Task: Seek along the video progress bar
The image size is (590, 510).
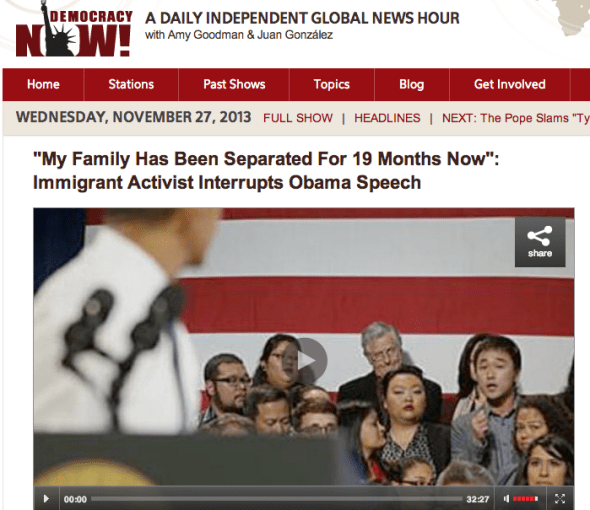Action: point(277,499)
